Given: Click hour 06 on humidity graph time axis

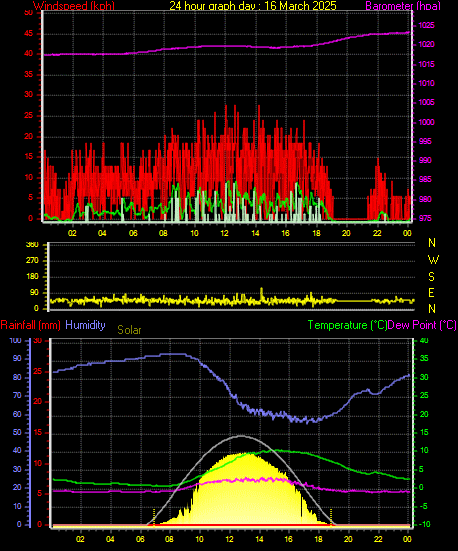Looking at the screenshot, I should pos(140,539).
